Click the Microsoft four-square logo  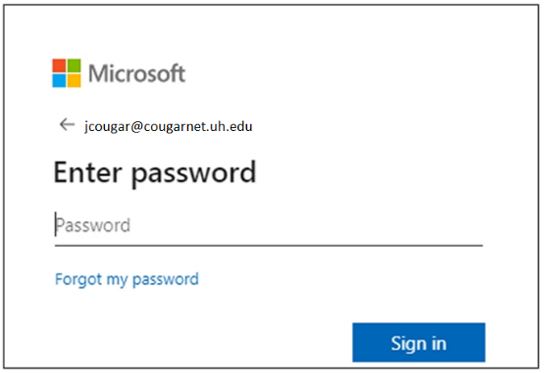[67, 73]
